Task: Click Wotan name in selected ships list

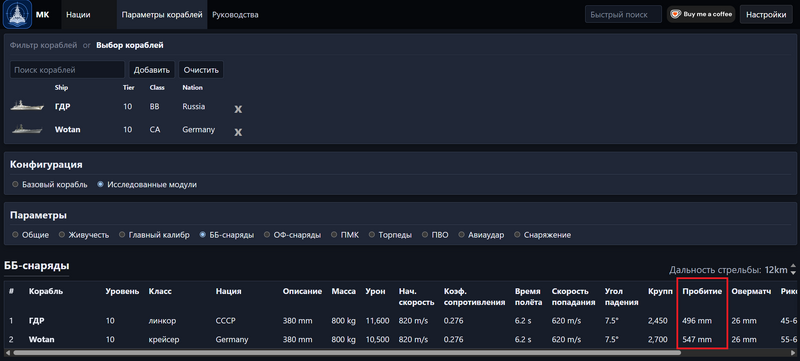Action: pos(67,130)
